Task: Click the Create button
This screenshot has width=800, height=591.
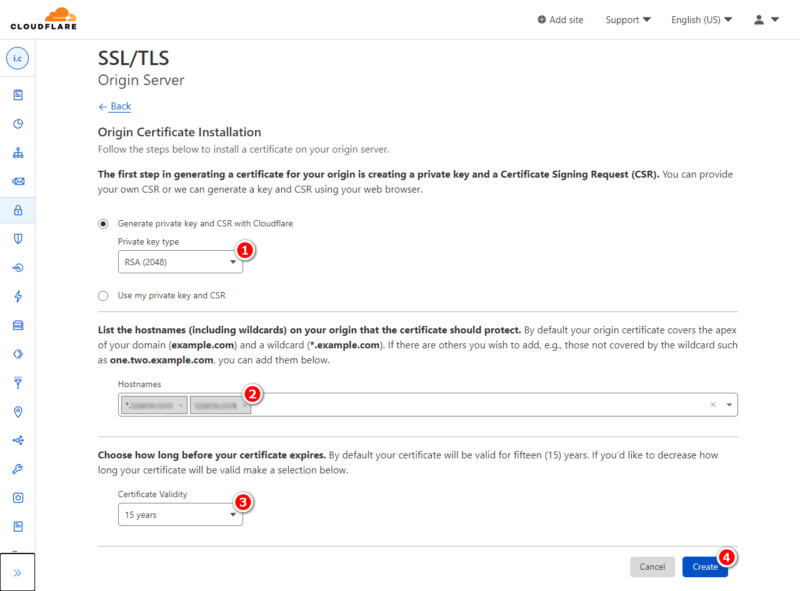Action: coord(705,567)
